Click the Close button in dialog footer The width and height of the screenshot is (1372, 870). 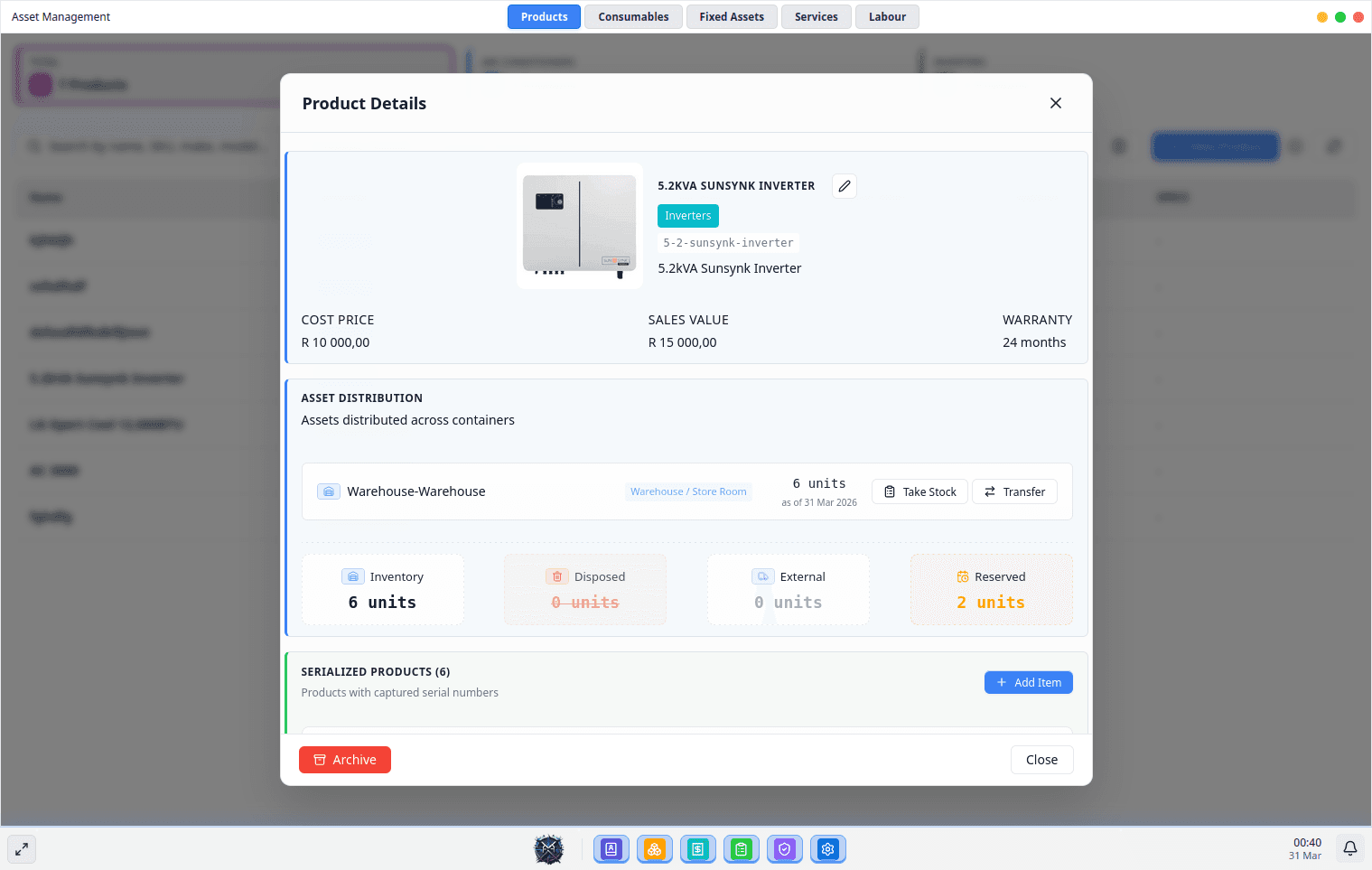coord(1041,760)
